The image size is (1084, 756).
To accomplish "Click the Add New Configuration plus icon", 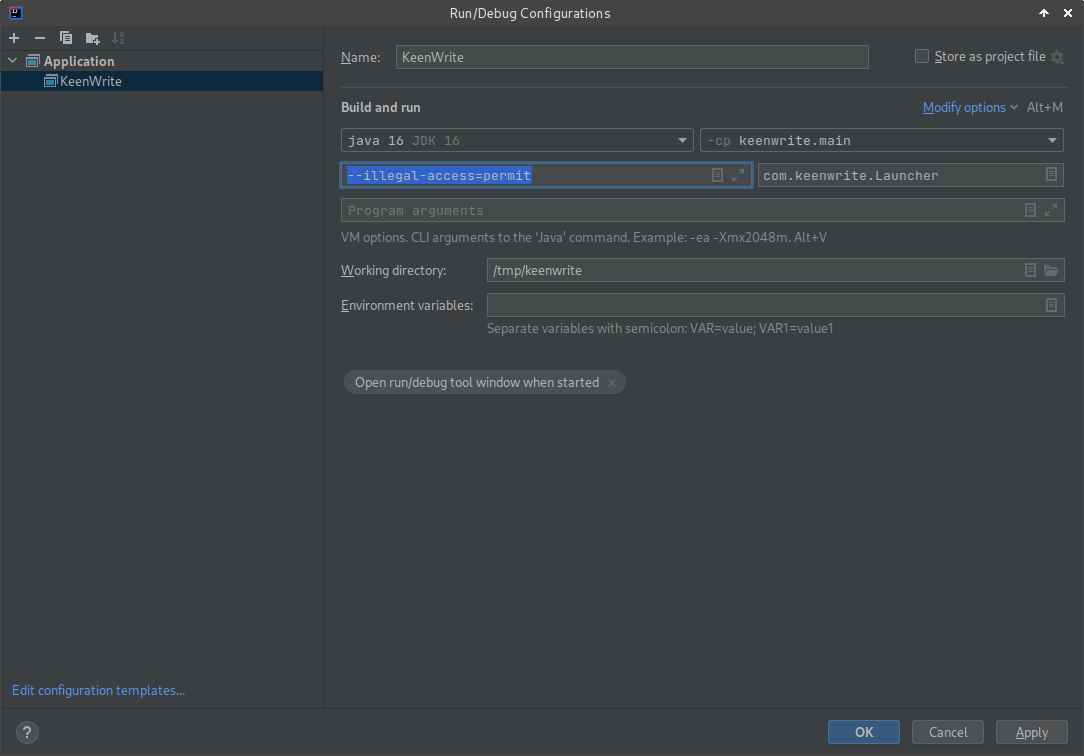I will click(x=14, y=38).
